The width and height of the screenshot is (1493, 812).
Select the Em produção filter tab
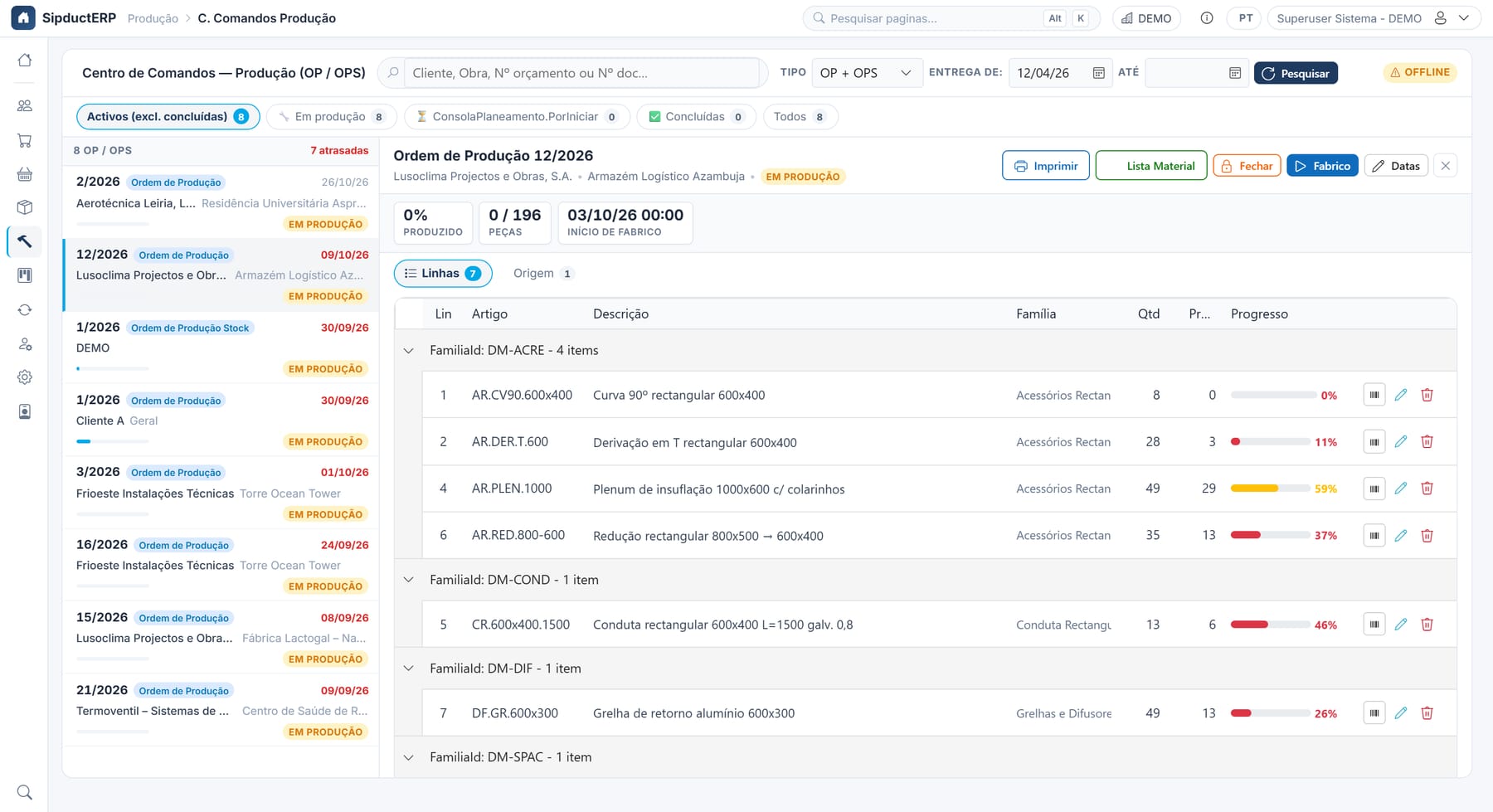(332, 117)
